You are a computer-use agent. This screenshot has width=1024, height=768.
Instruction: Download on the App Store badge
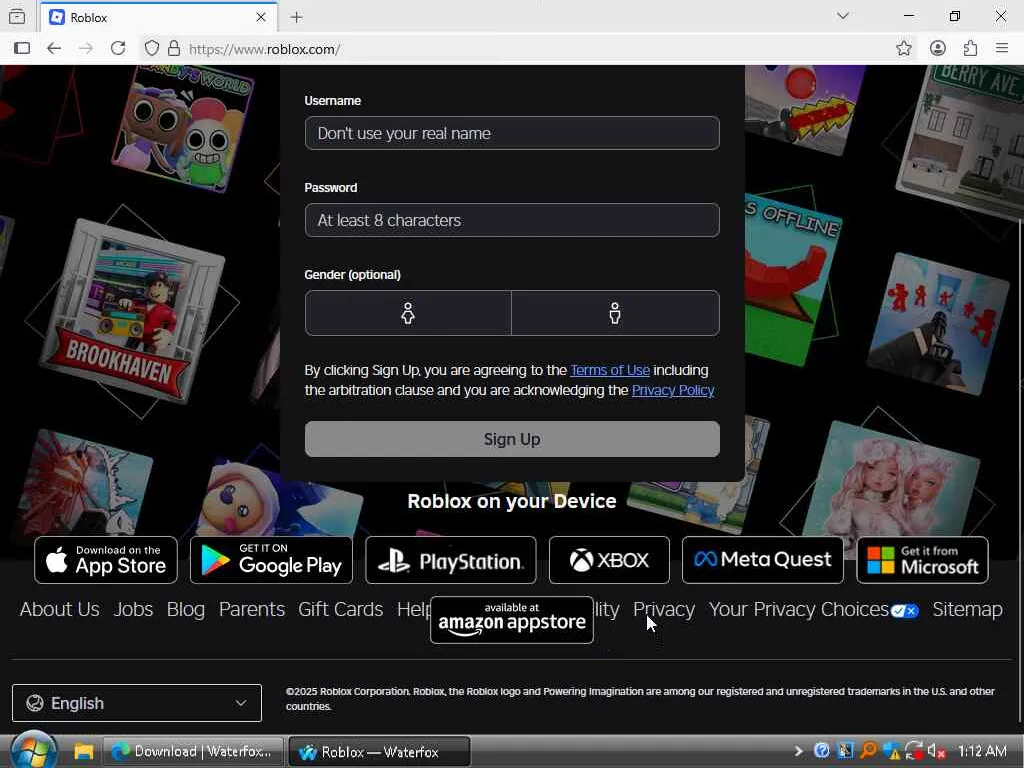[x=106, y=560]
